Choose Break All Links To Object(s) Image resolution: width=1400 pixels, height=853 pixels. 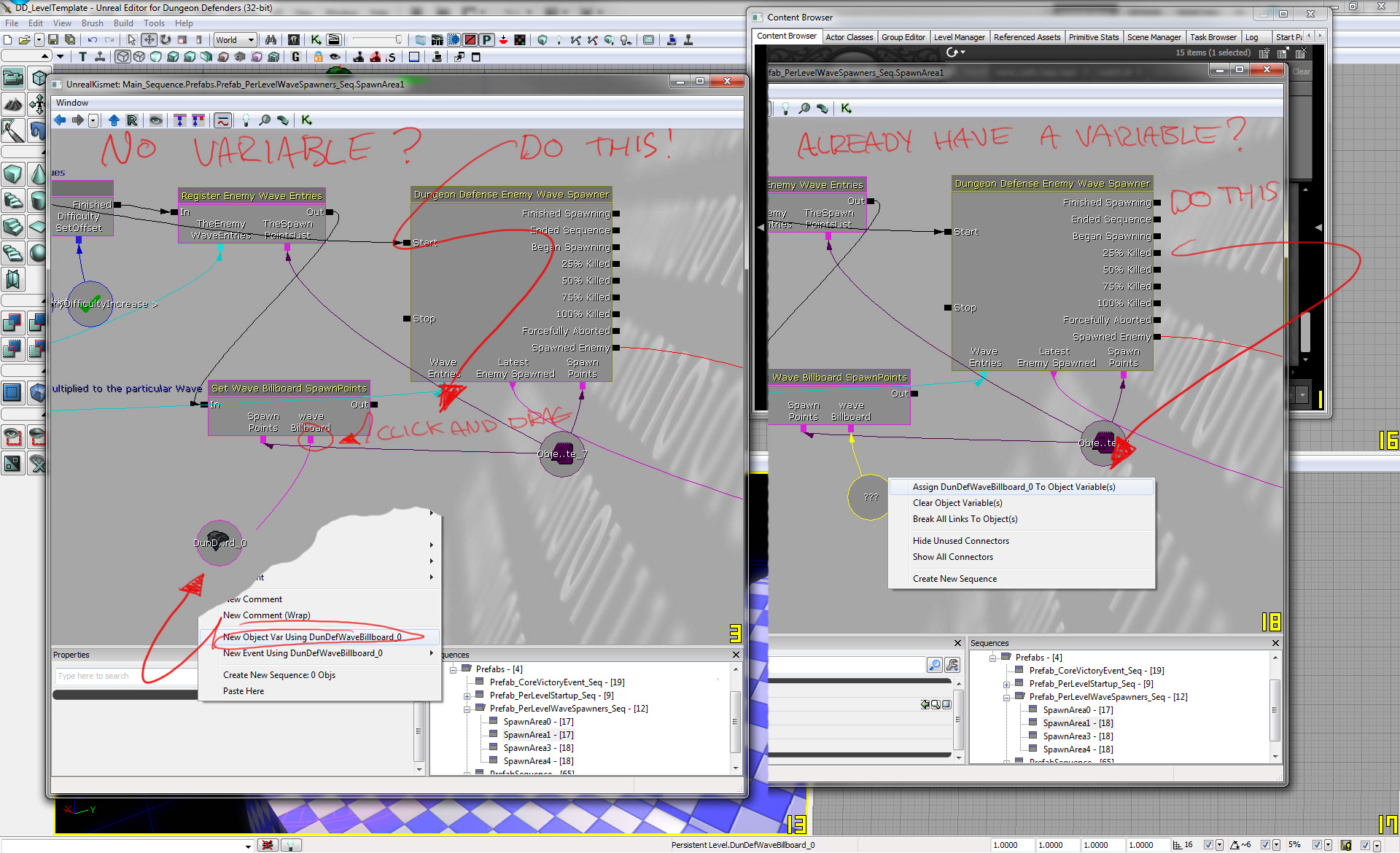[x=1022, y=519]
